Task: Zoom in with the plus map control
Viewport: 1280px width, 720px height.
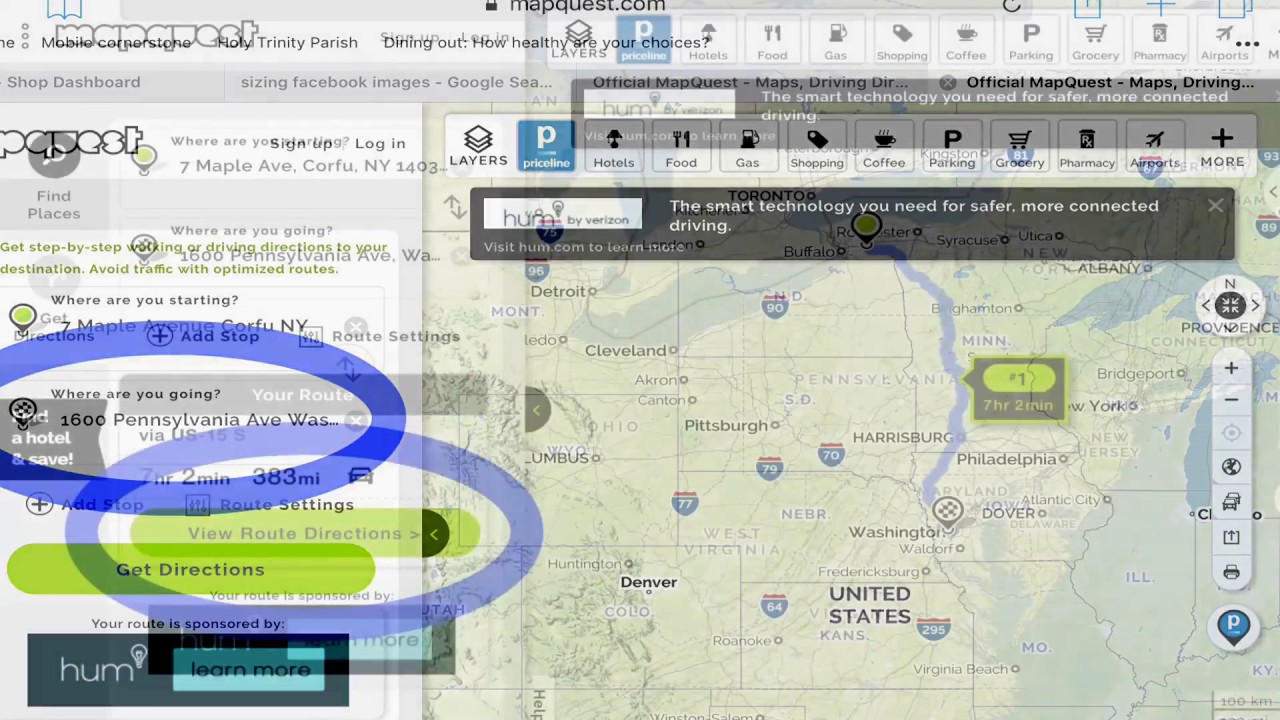Action: pos(1232,369)
